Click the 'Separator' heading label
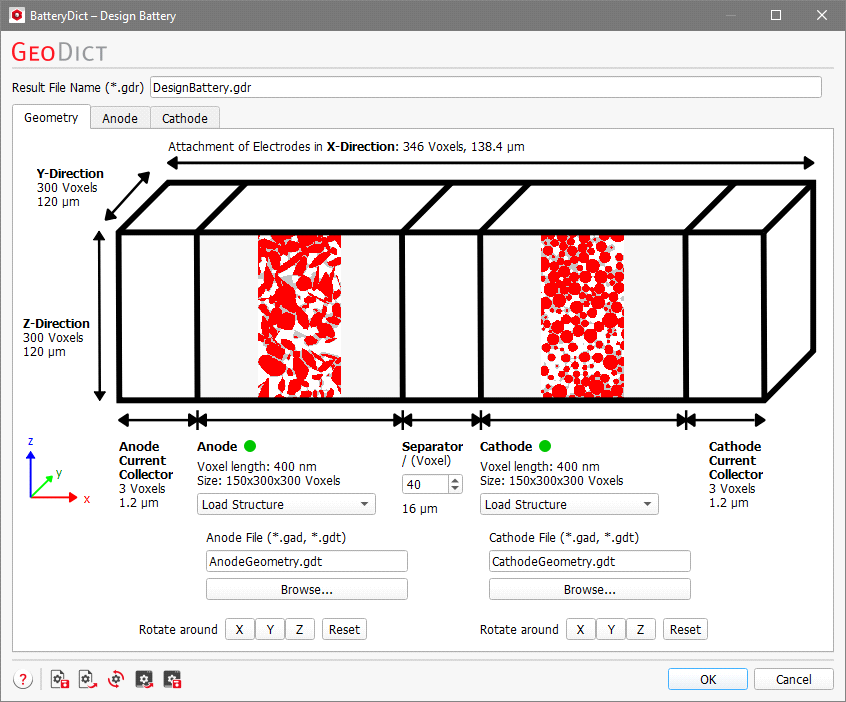The height and width of the screenshot is (702, 846). click(432, 446)
